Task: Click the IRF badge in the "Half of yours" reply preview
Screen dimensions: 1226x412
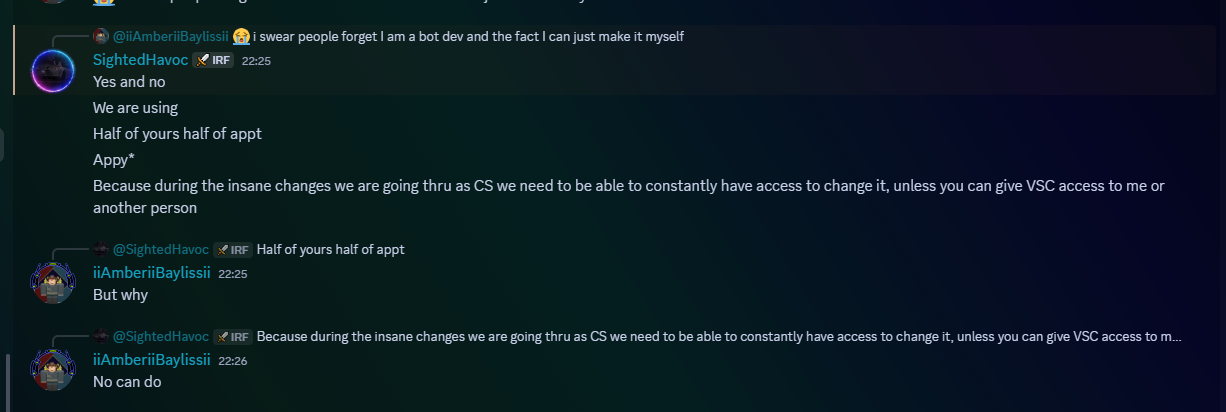Action: point(233,250)
